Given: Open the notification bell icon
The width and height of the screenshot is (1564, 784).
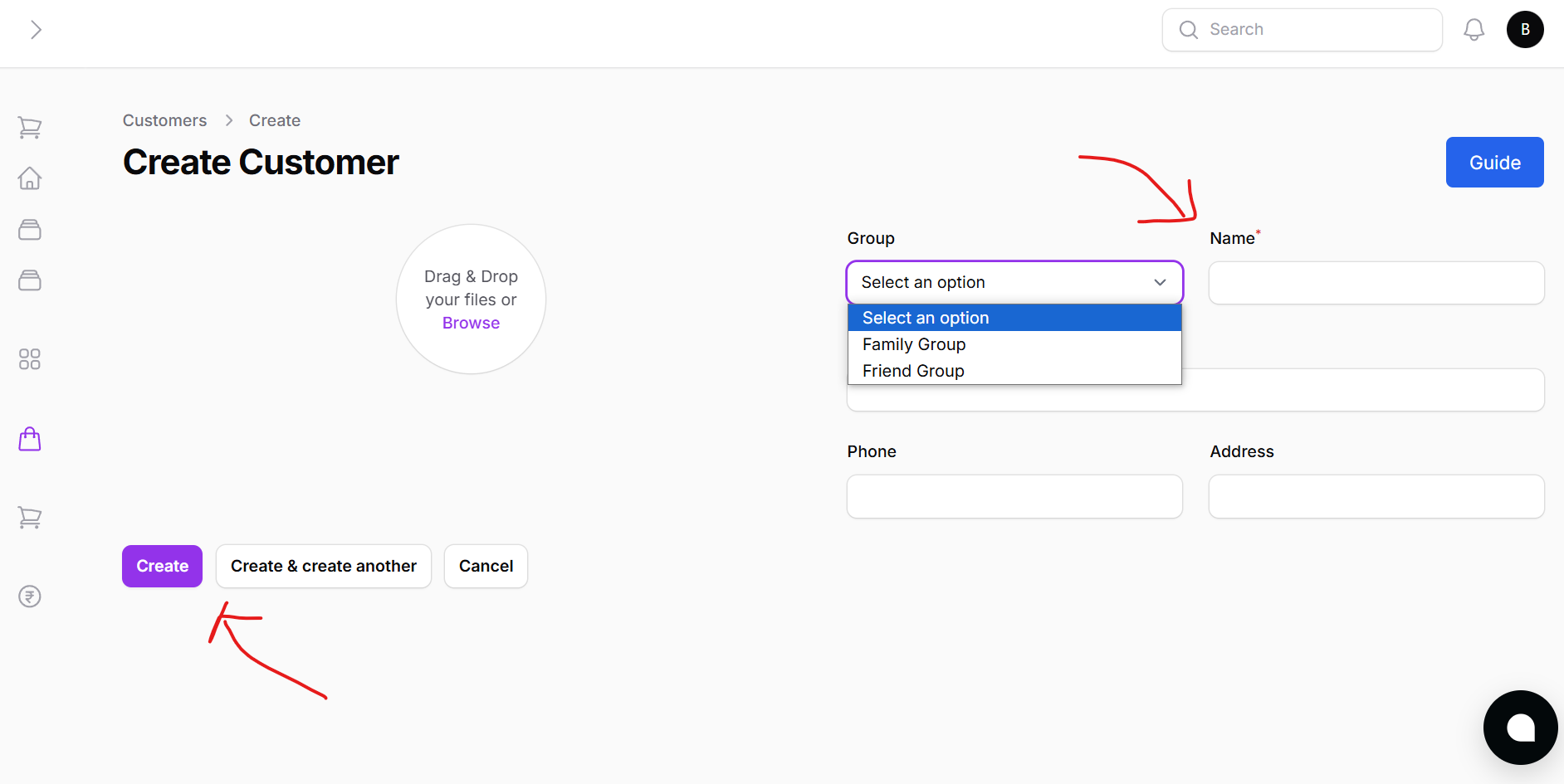Looking at the screenshot, I should pos(1474,29).
